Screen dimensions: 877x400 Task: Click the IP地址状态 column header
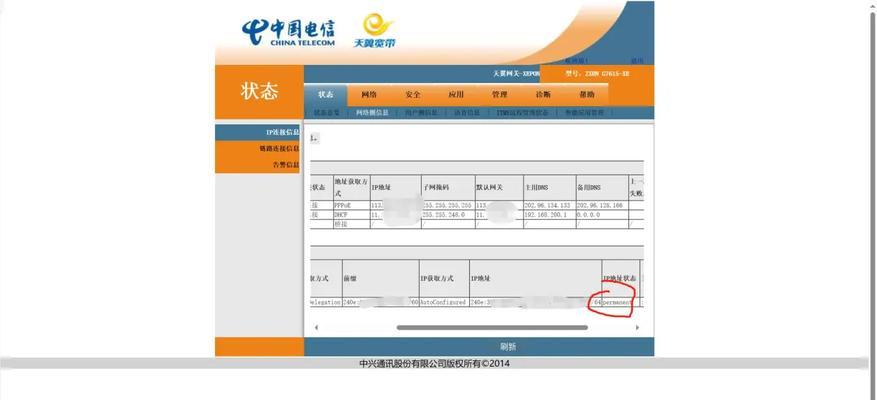(620, 278)
